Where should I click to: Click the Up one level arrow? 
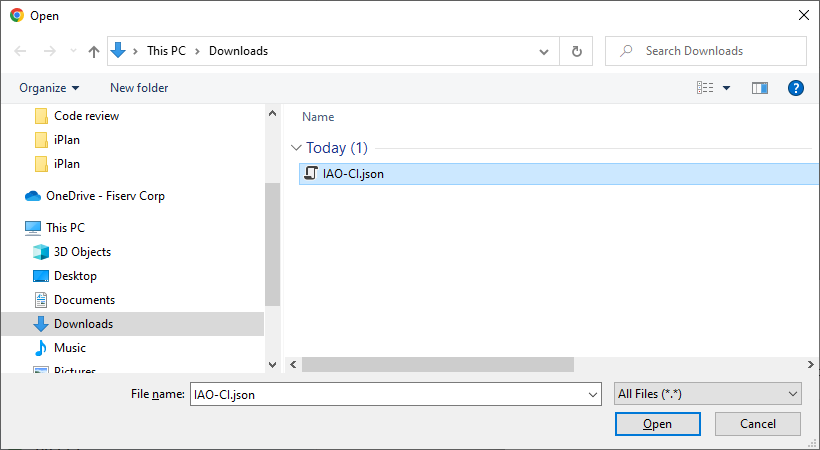click(x=94, y=51)
